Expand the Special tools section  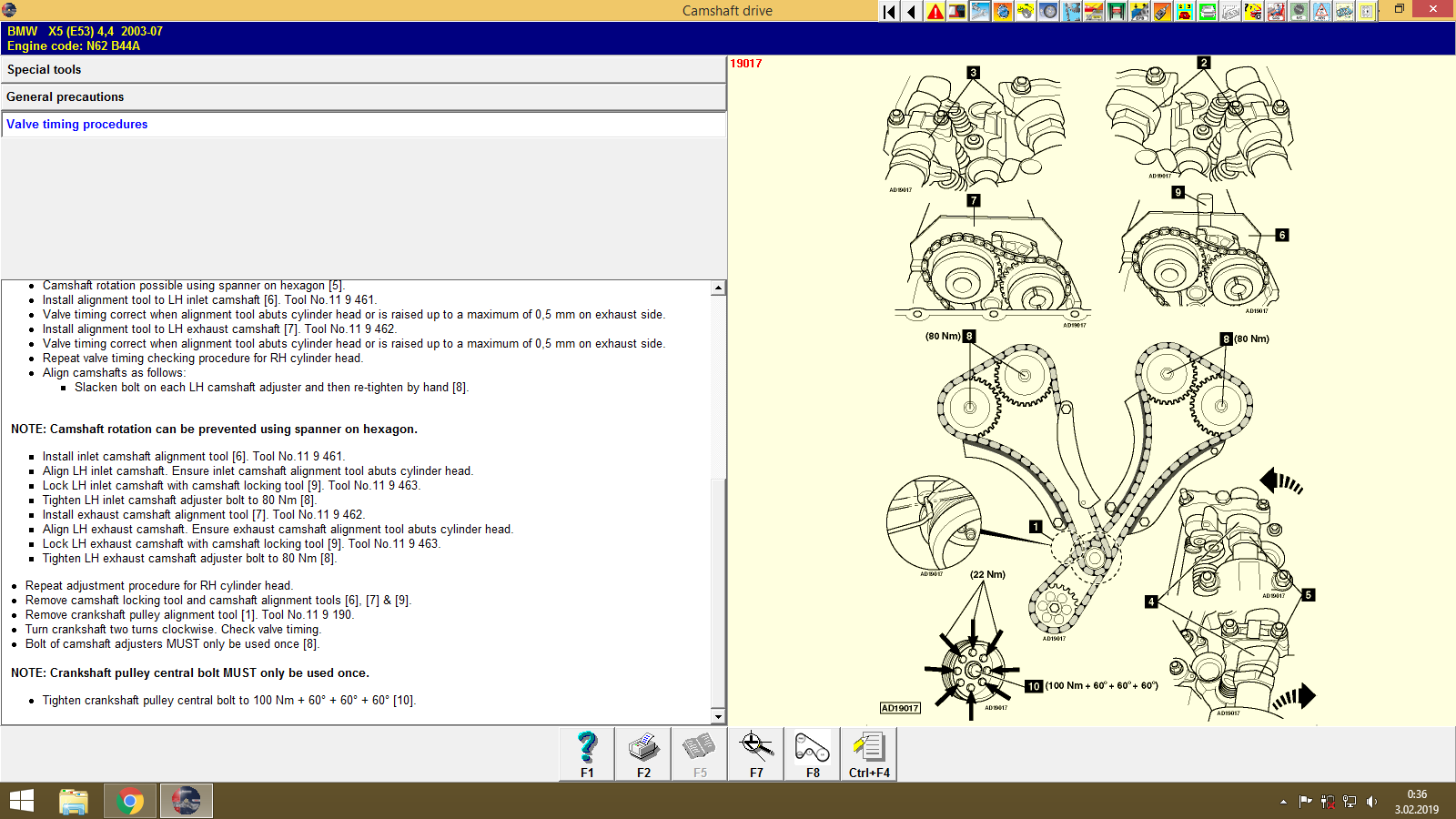click(364, 69)
